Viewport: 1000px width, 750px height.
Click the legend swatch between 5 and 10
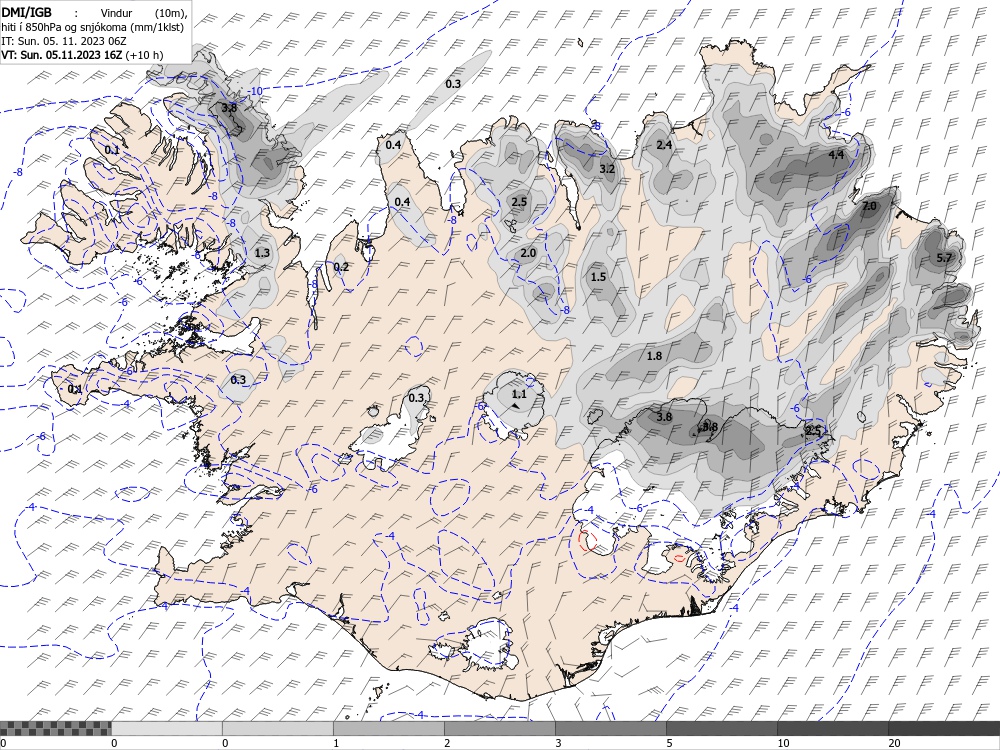point(721,728)
